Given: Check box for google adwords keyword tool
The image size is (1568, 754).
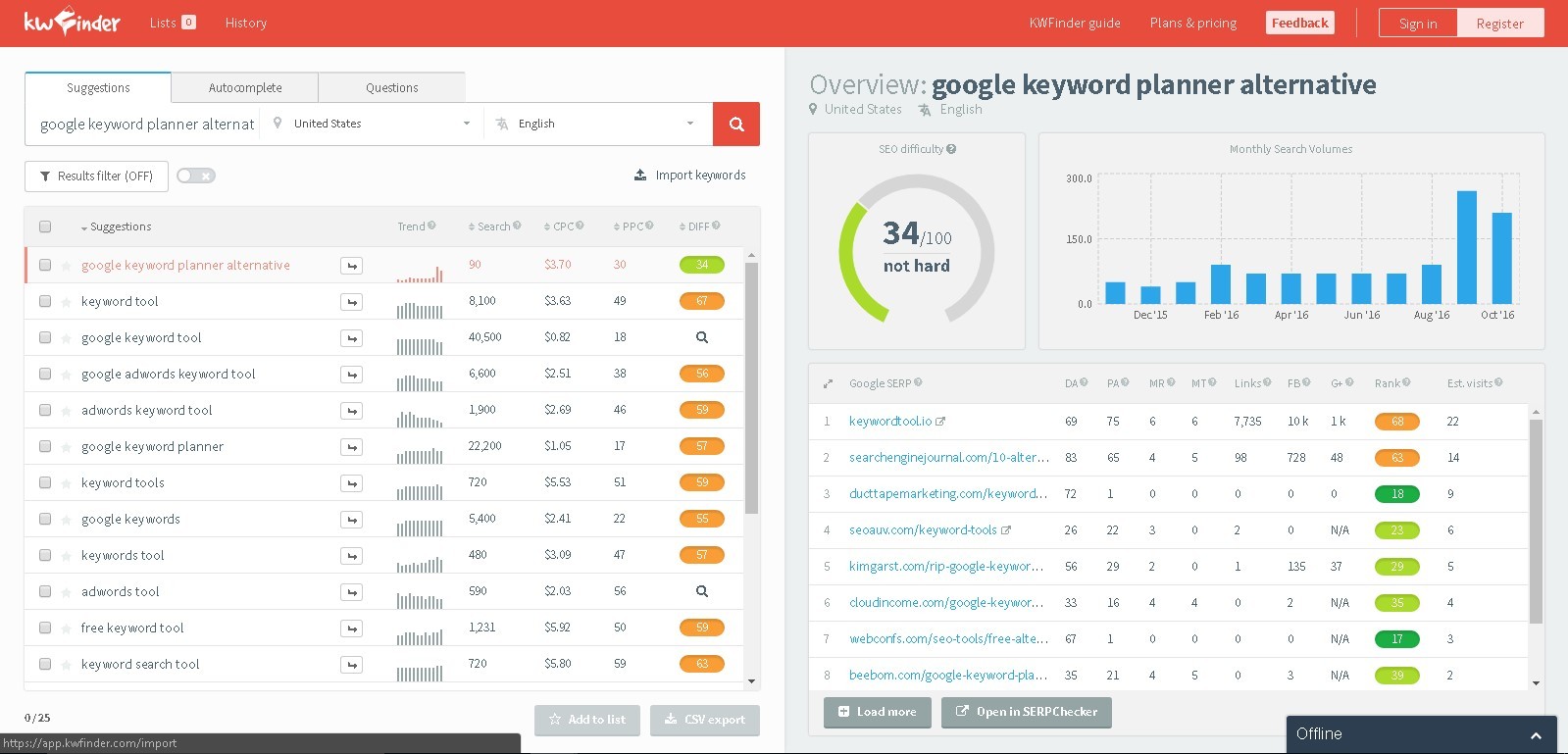Looking at the screenshot, I should tap(45, 374).
